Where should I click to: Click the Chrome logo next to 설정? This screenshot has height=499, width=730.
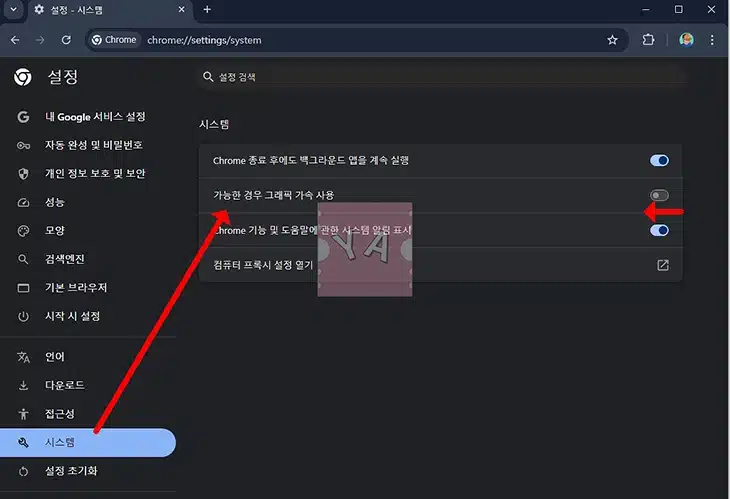[23, 77]
